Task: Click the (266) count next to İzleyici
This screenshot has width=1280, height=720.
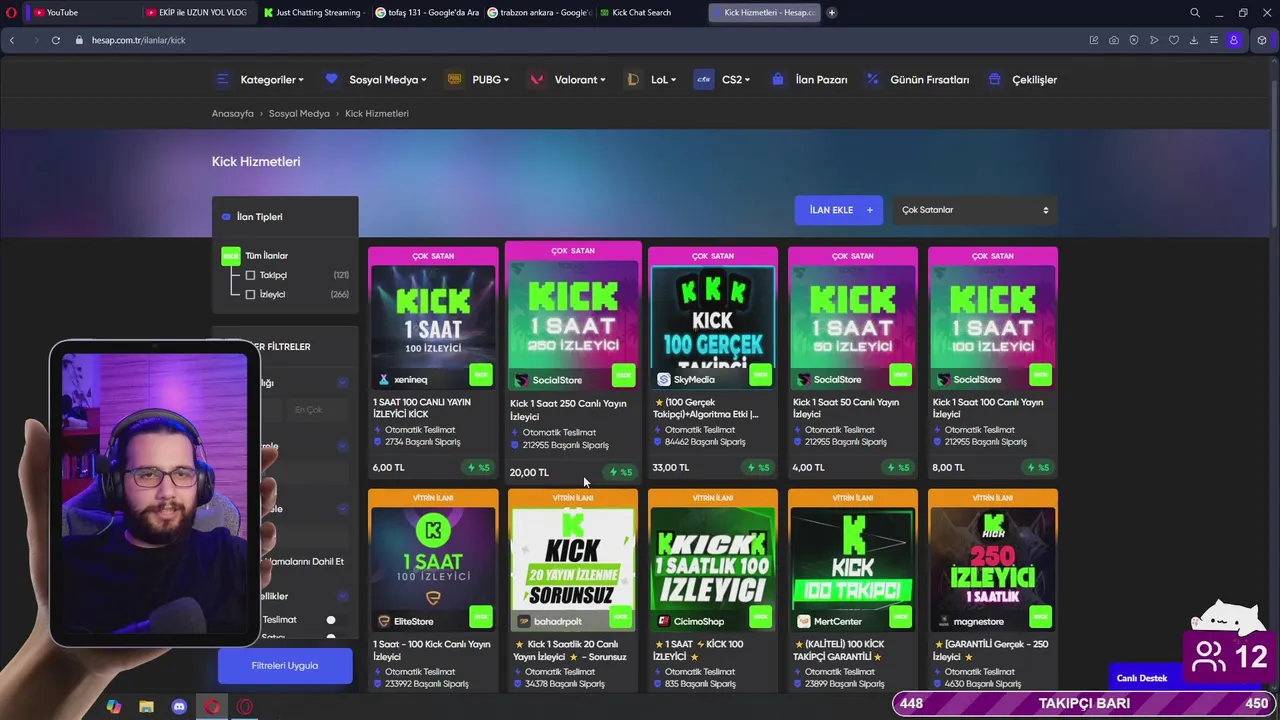Action: tap(340, 294)
